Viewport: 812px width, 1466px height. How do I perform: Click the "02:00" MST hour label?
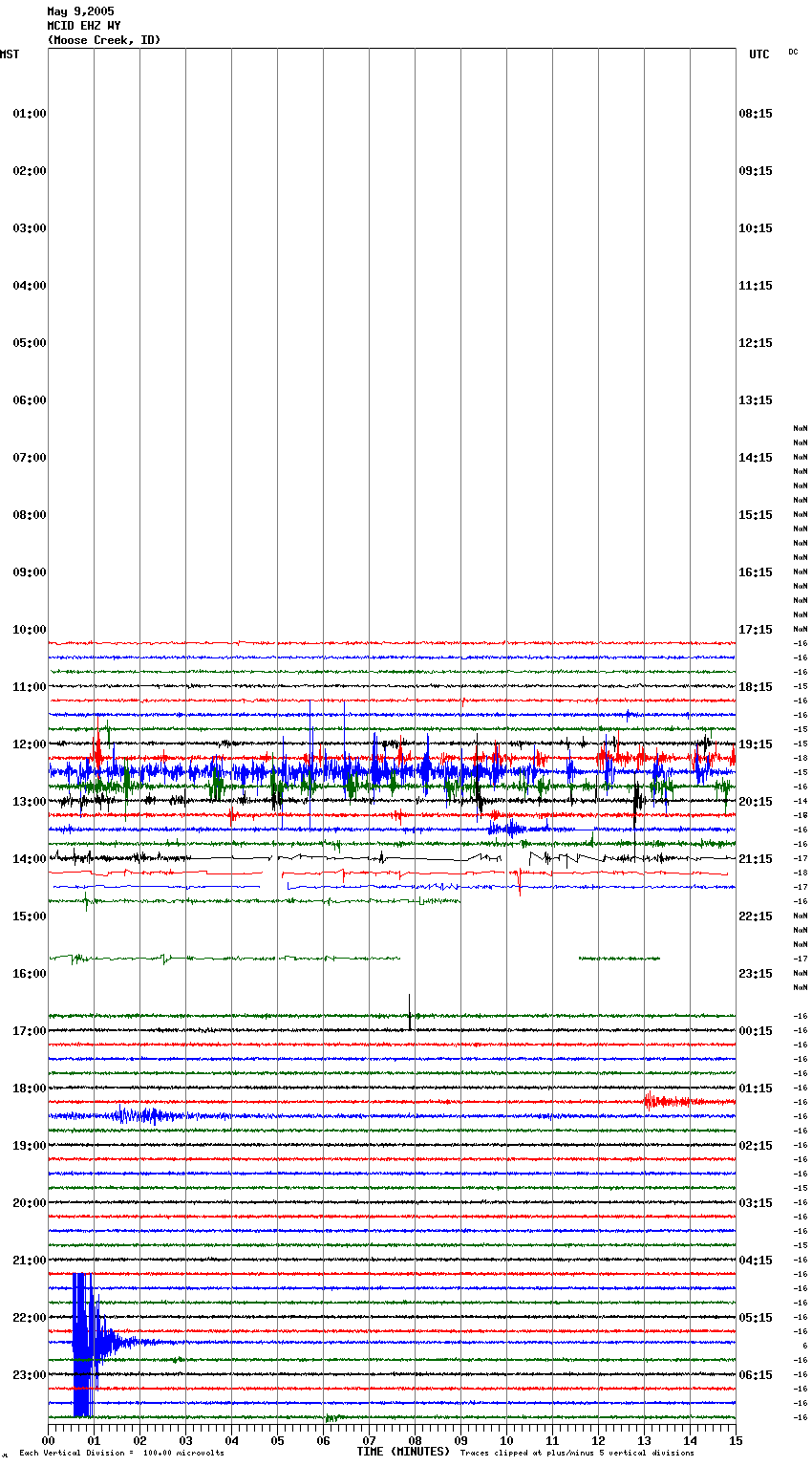pos(29,171)
